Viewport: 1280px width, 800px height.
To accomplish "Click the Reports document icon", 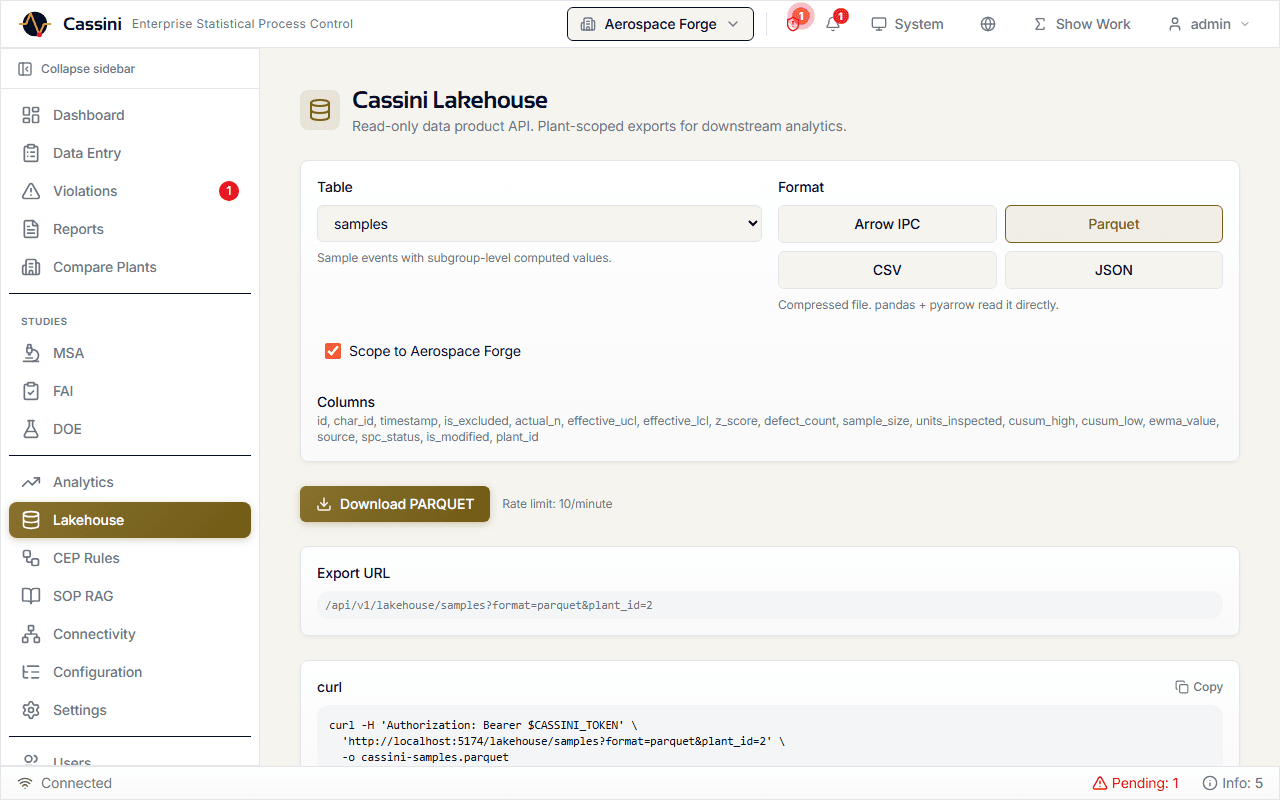I will 31,229.
